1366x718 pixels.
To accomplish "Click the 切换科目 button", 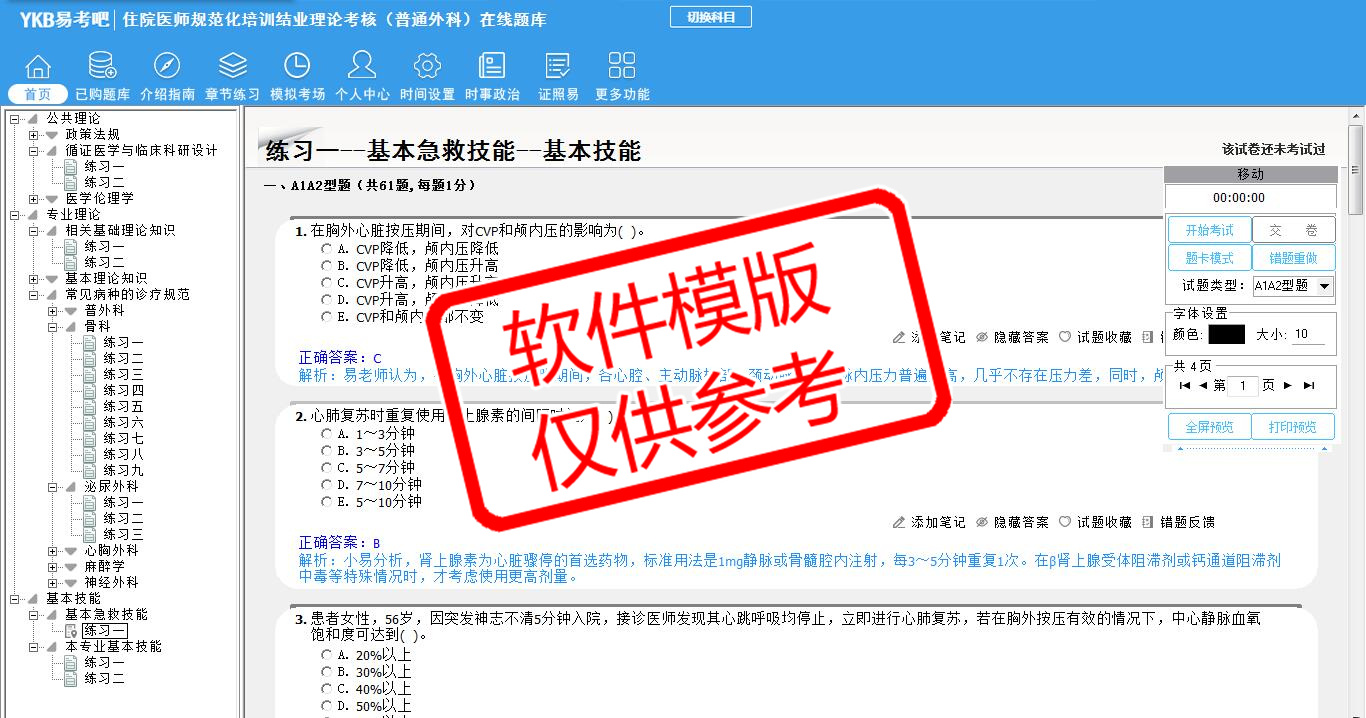I will coord(710,17).
